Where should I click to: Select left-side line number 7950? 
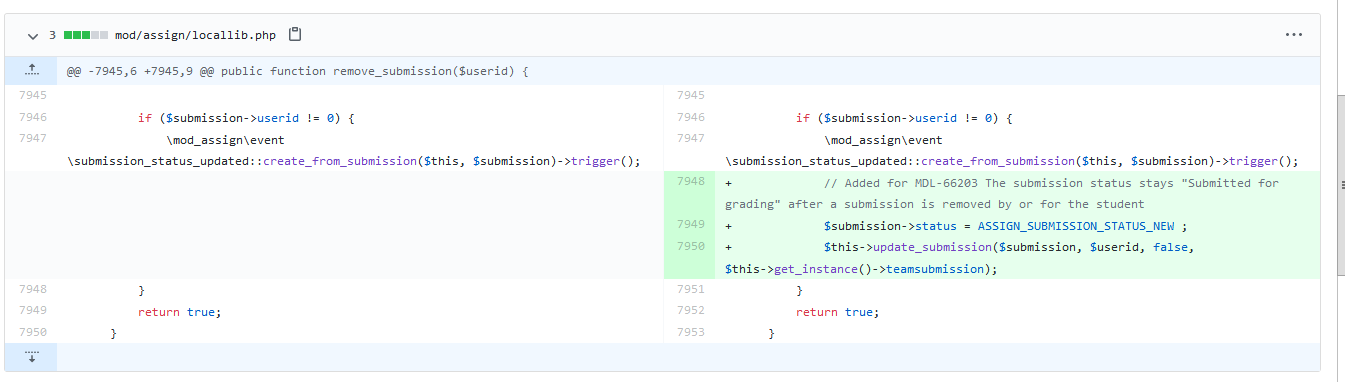[31, 333]
